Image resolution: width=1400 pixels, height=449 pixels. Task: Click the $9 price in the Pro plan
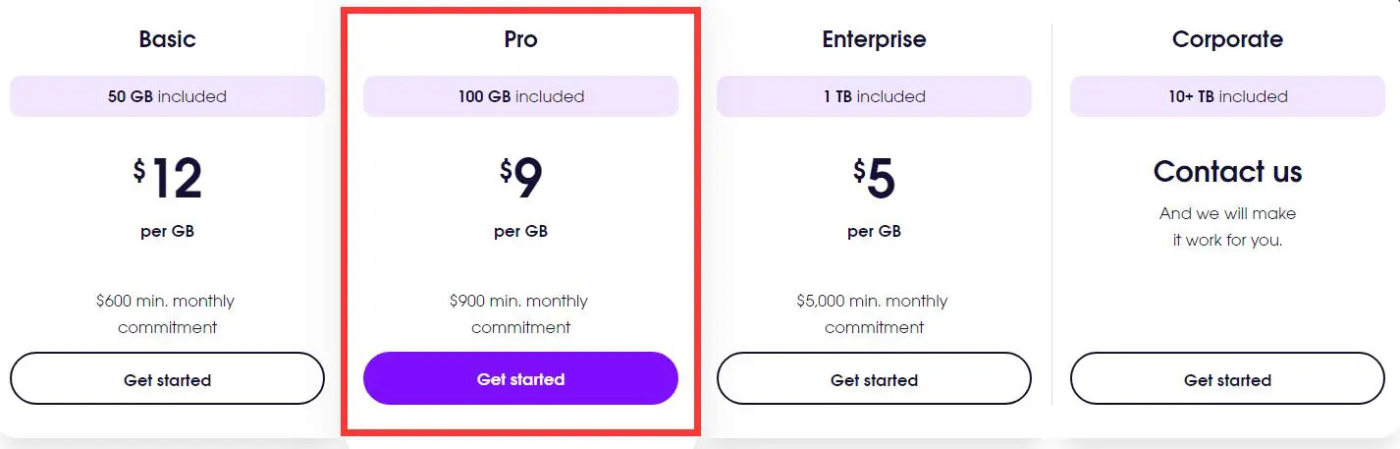pyautogui.click(x=521, y=179)
